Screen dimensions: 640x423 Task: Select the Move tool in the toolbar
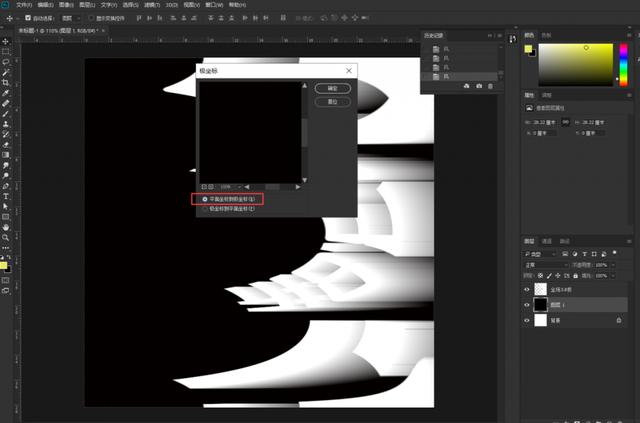(6, 39)
